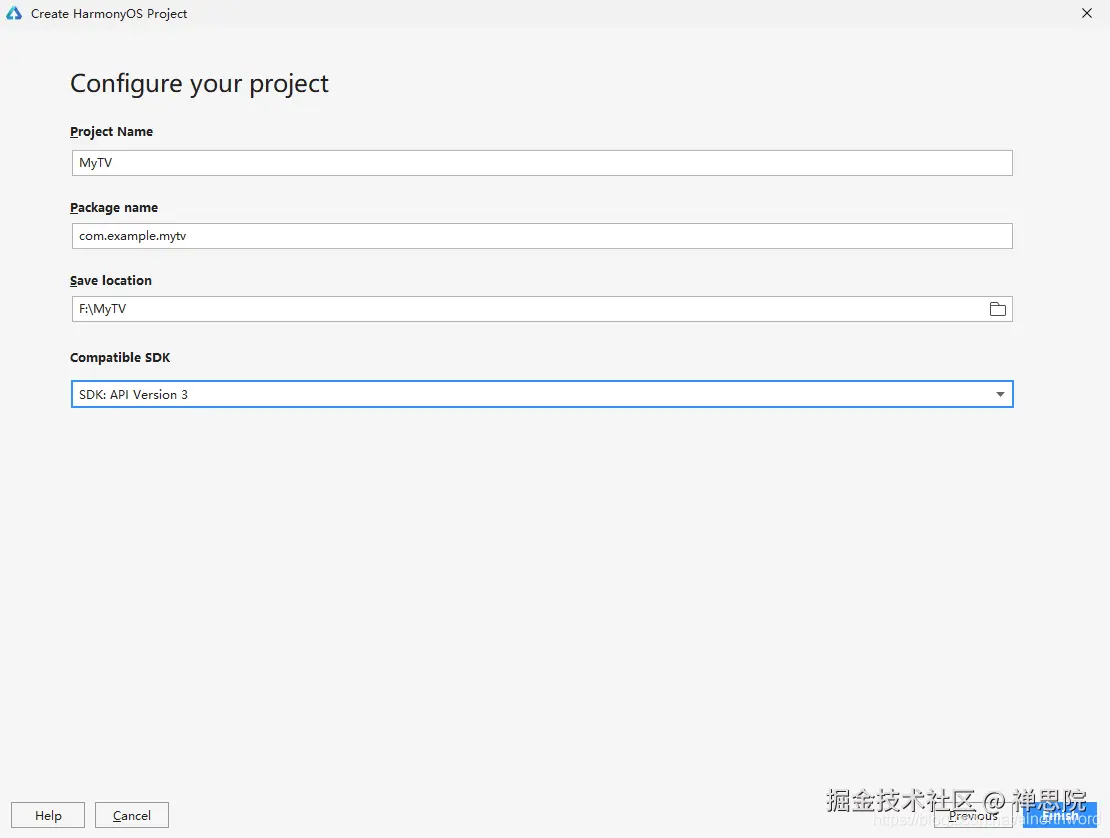Viewport: 1110px width, 838px height.
Task: Click the Configure your project heading
Action: pos(199,84)
